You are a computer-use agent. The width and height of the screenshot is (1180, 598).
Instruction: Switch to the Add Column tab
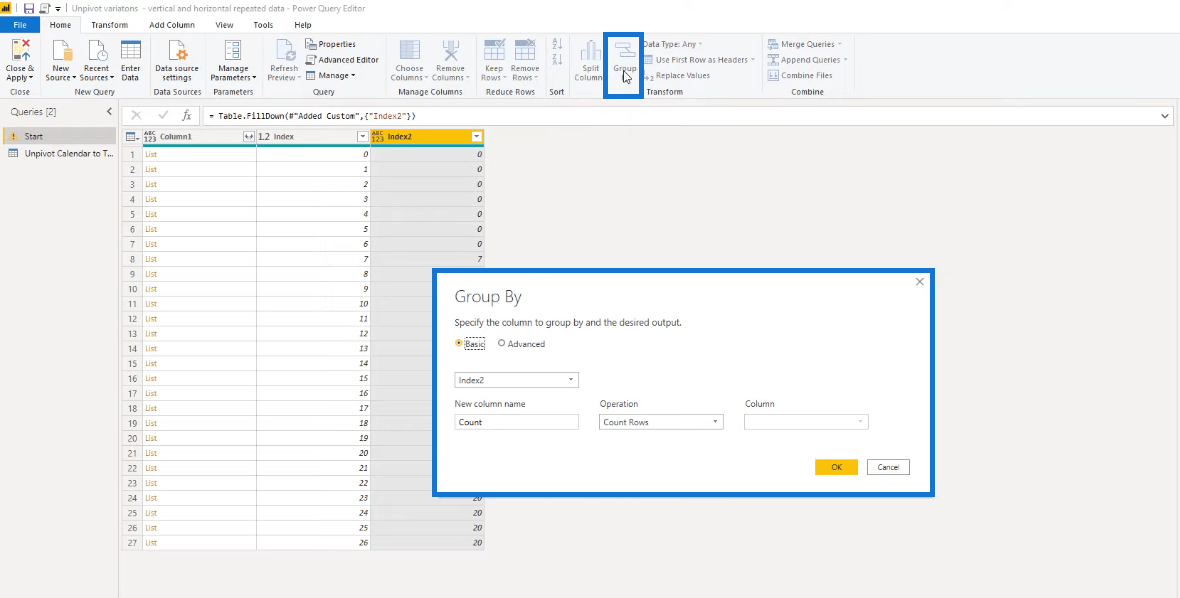click(x=172, y=25)
